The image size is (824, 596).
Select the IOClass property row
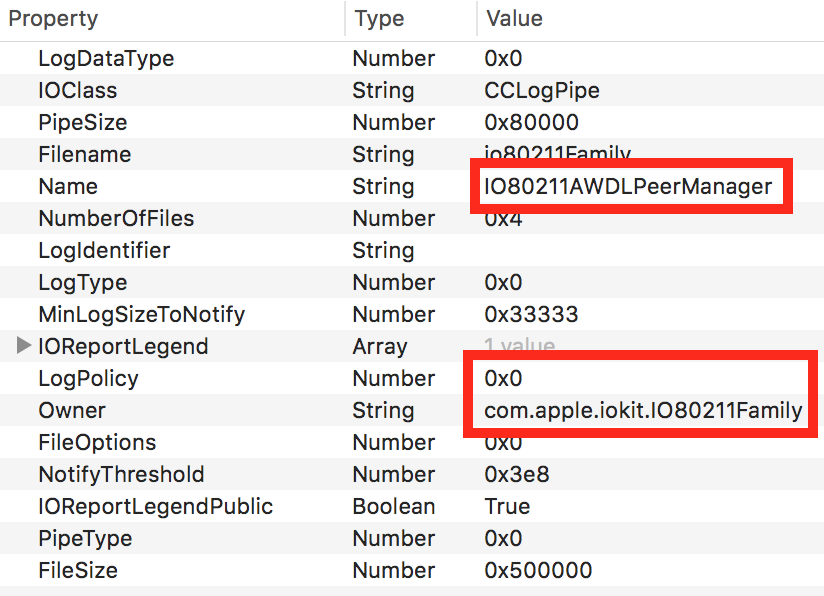pos(77,90)
